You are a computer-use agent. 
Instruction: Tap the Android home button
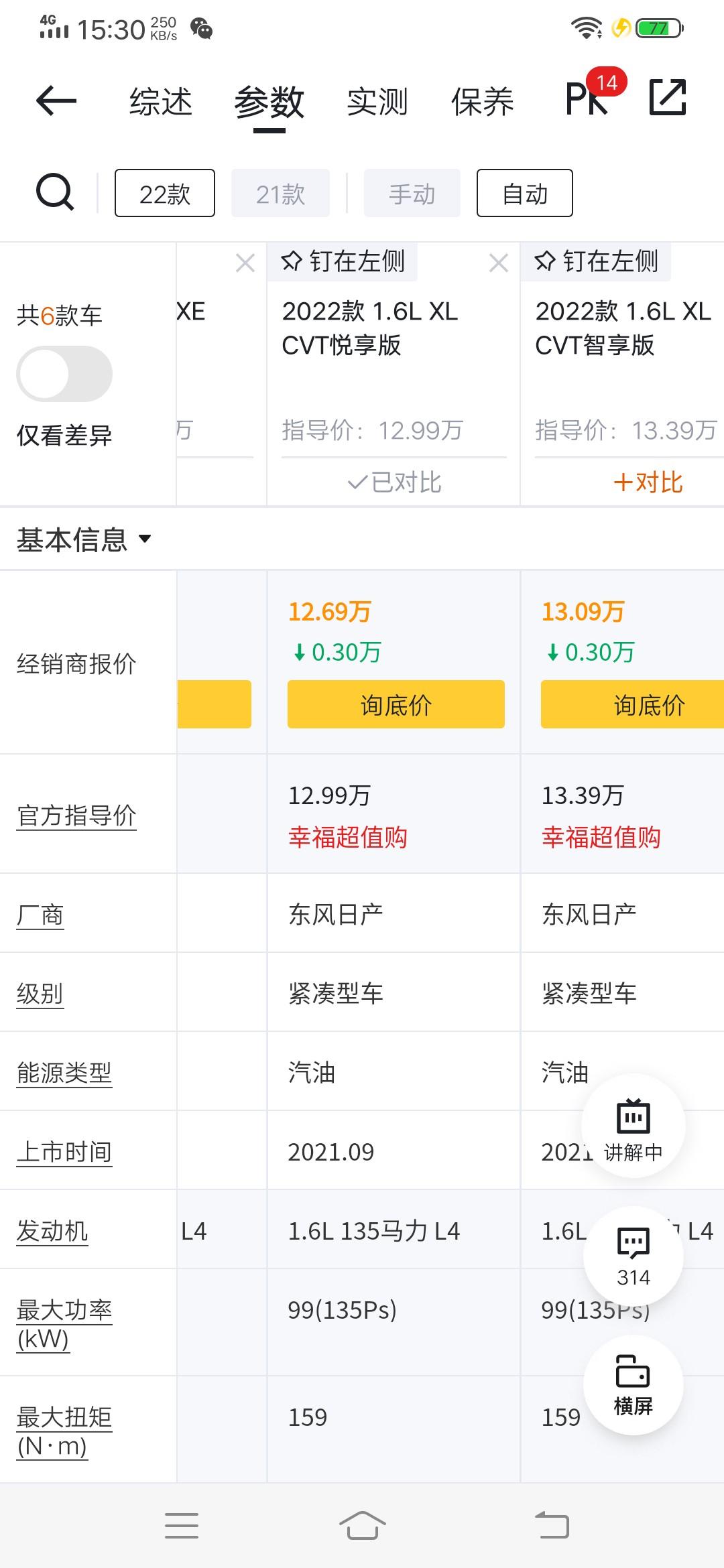pos(362,1526)
